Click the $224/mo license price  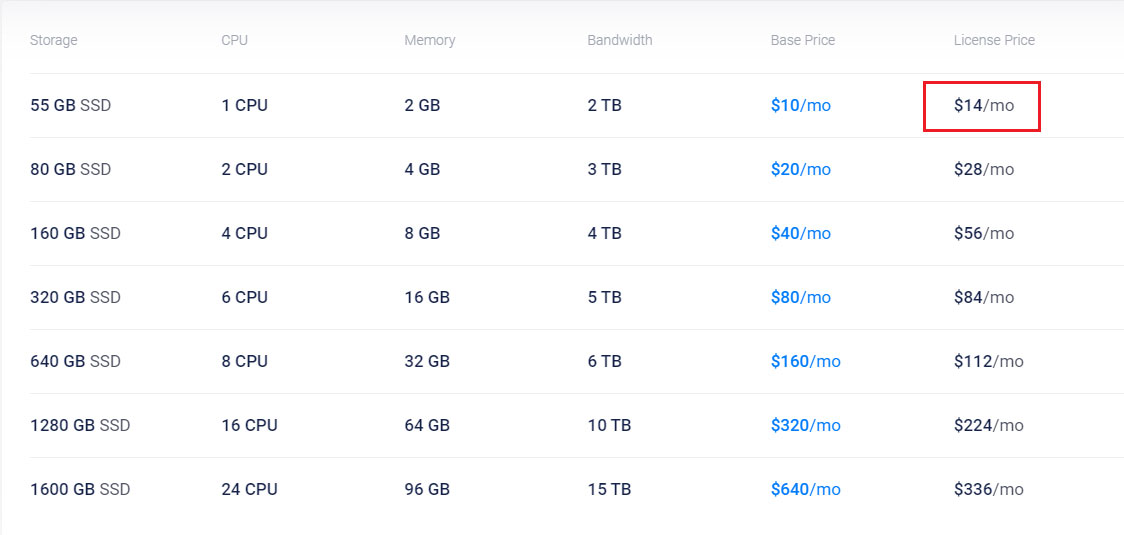(x=989, y=425)
